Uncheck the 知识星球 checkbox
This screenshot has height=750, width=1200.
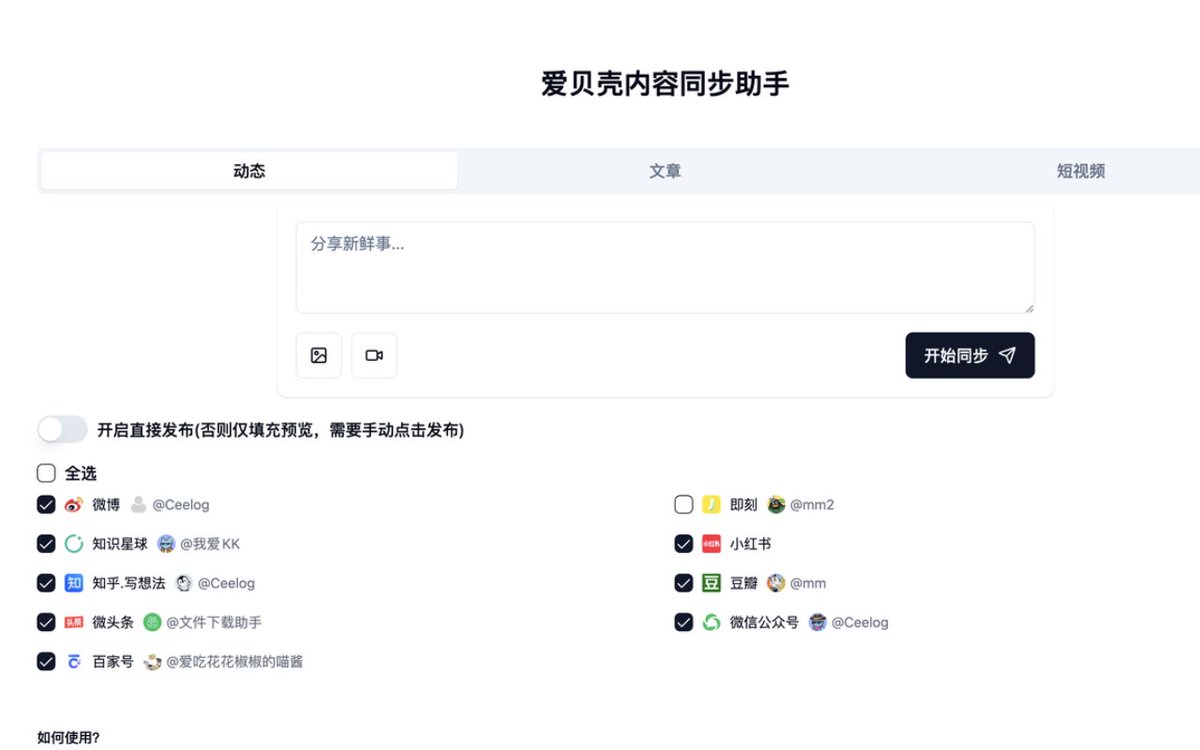(x=46, y=544)
